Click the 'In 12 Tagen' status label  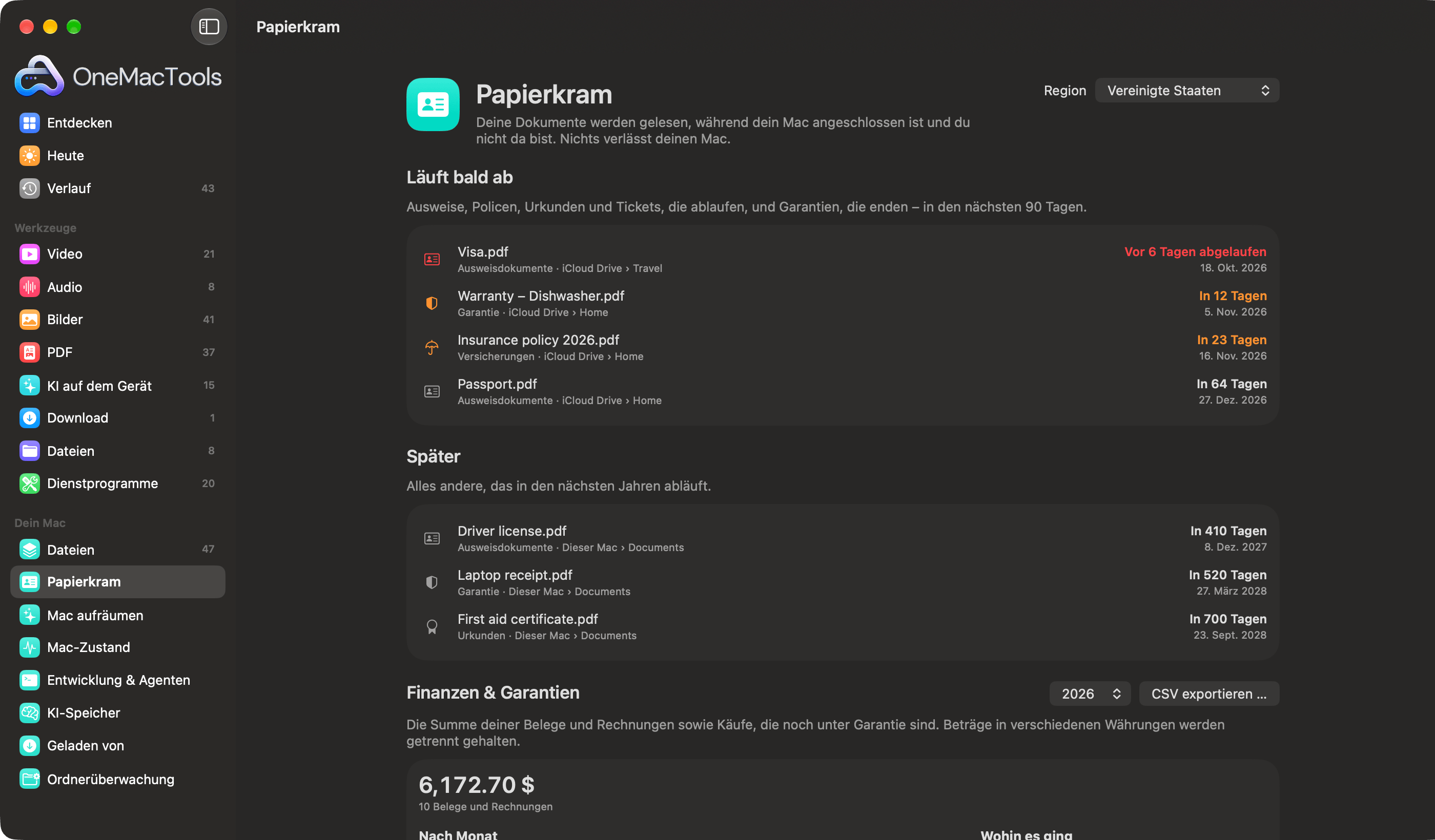click(x=1233, y=296)
